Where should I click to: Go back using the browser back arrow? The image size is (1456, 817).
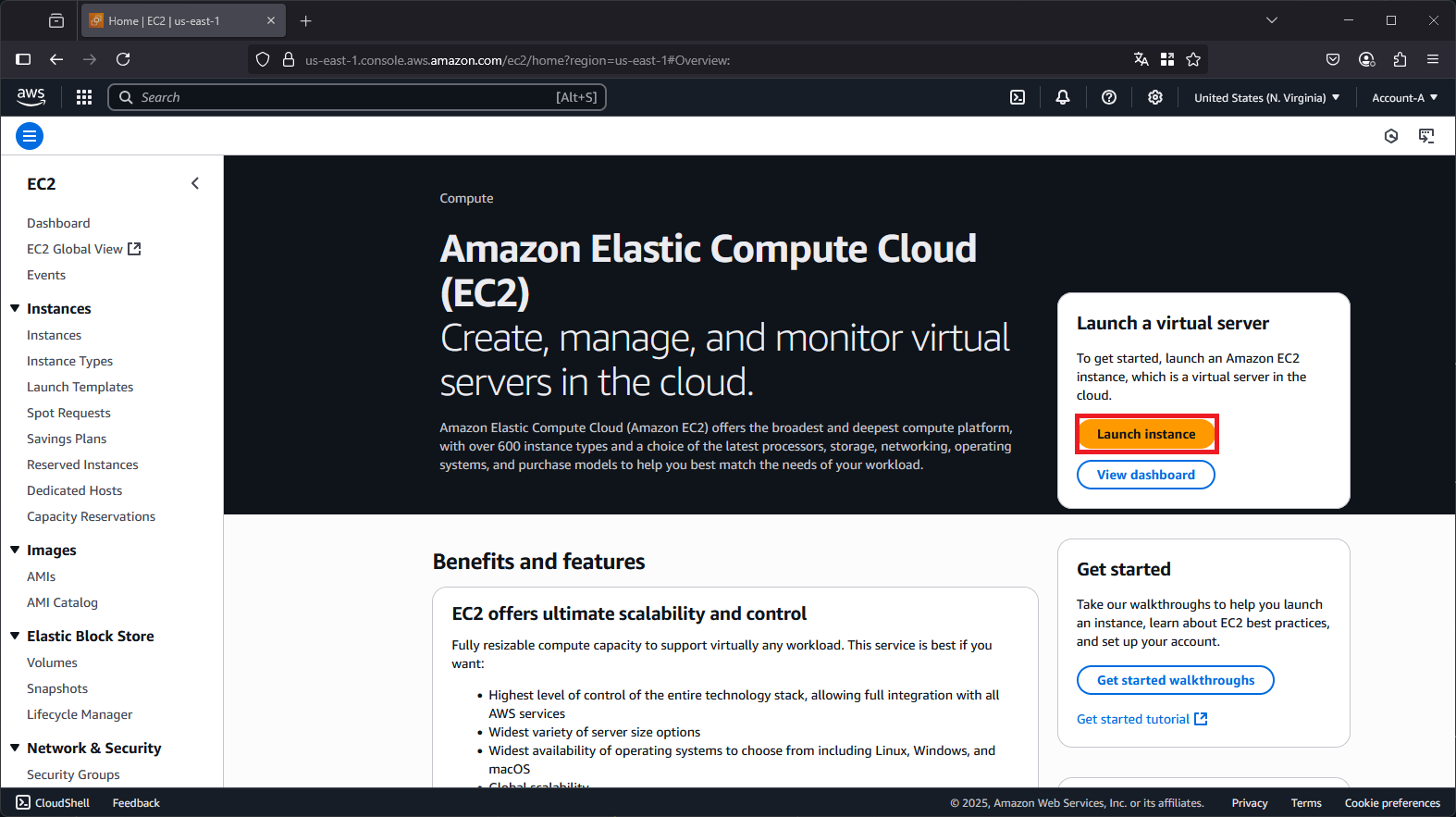(56, 59)
